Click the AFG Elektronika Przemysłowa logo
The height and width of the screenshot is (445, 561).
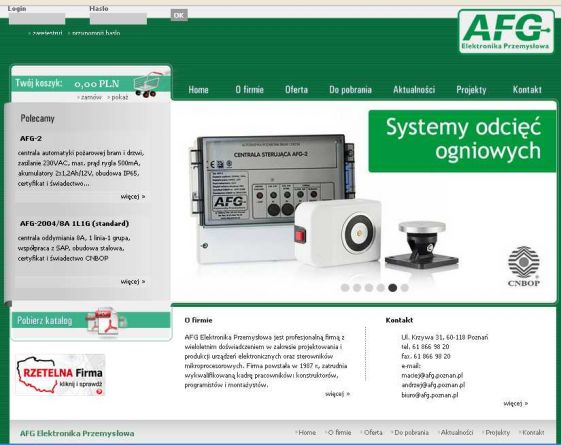point(506,31)
